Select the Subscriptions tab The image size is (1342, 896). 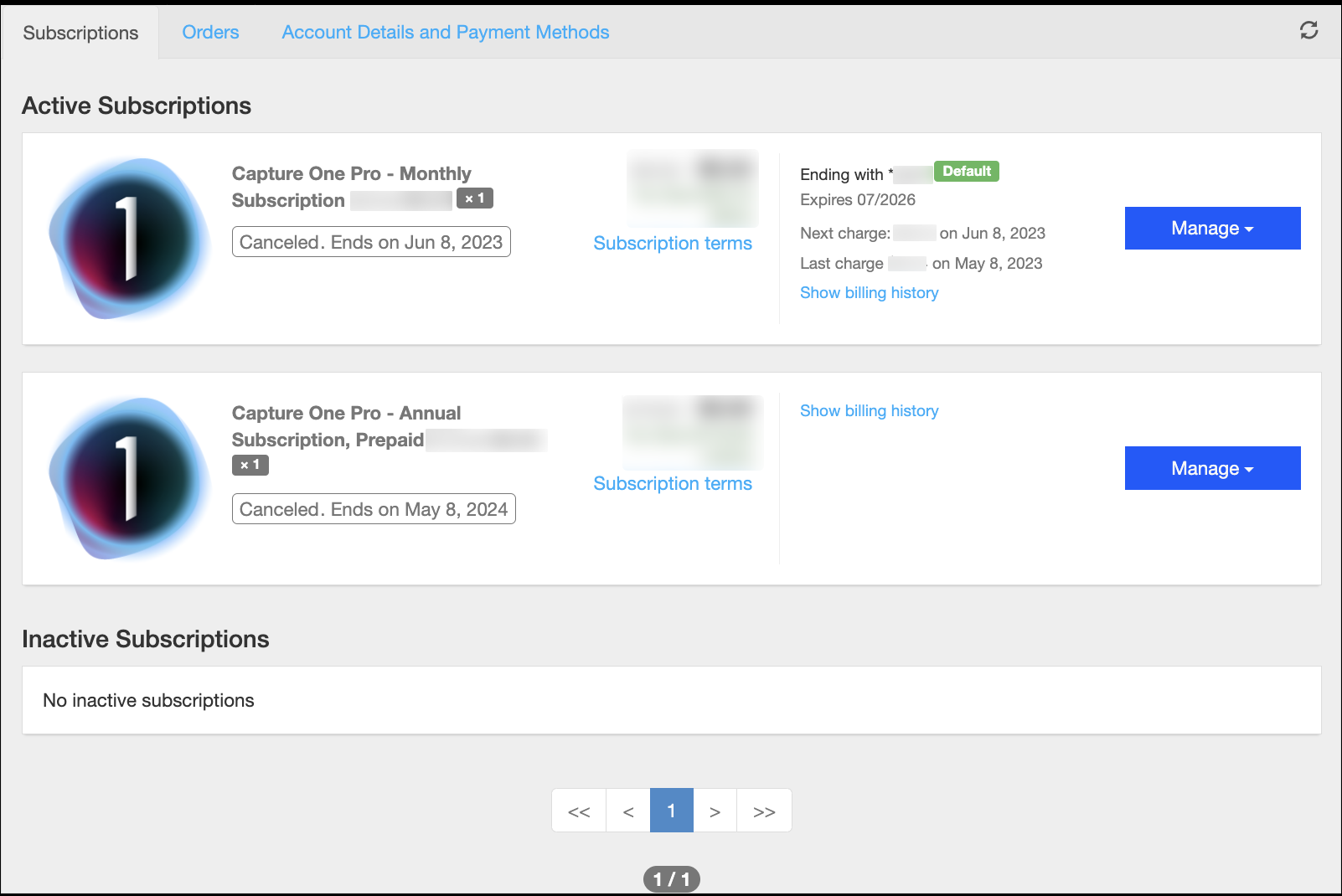(80, 33)
